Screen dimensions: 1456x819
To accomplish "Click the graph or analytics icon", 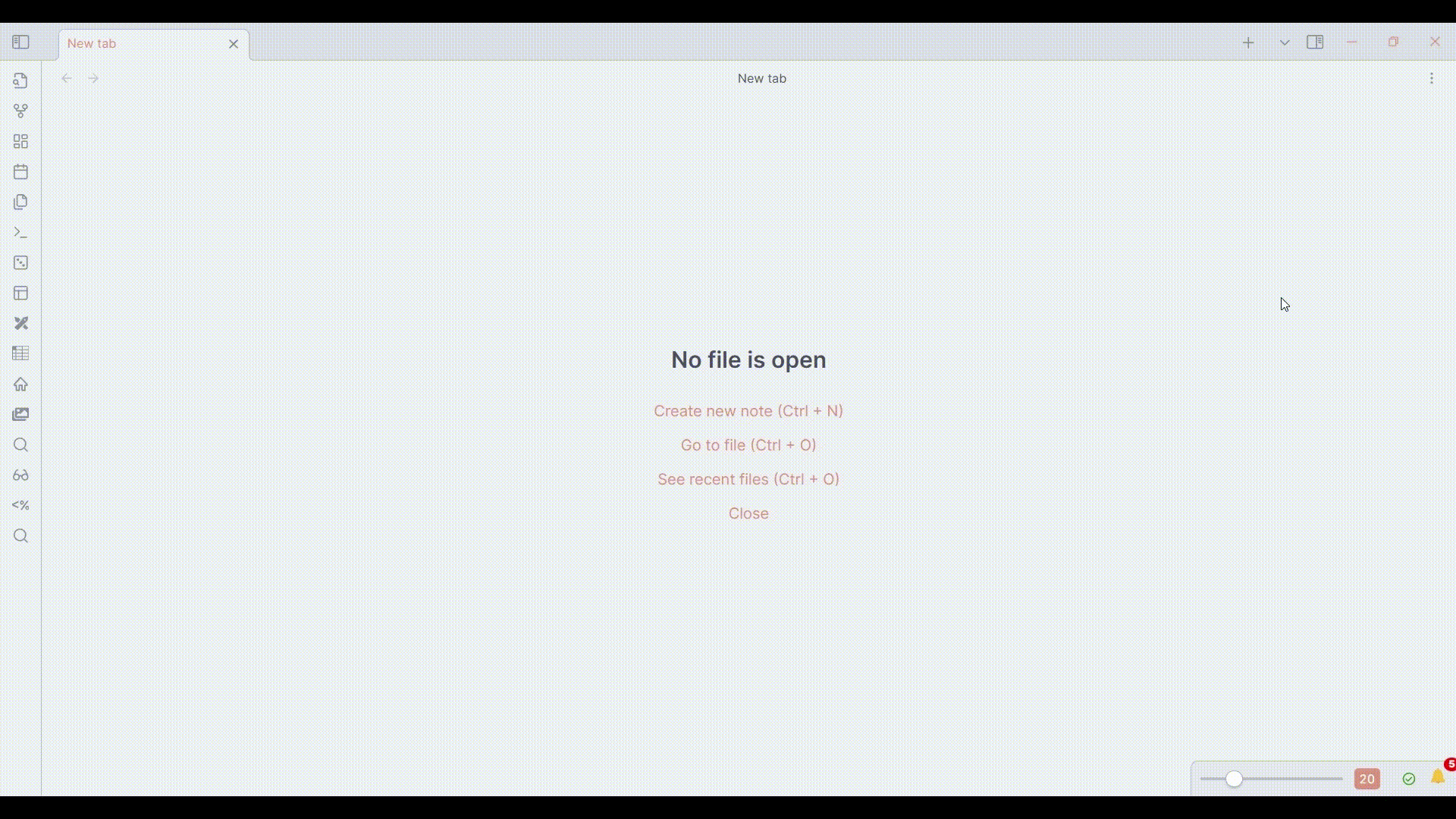I will point(21,111).
